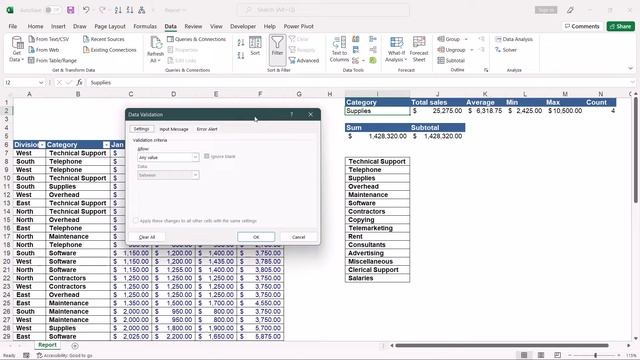Launch the Solver add-in

[x=506, y=50]
